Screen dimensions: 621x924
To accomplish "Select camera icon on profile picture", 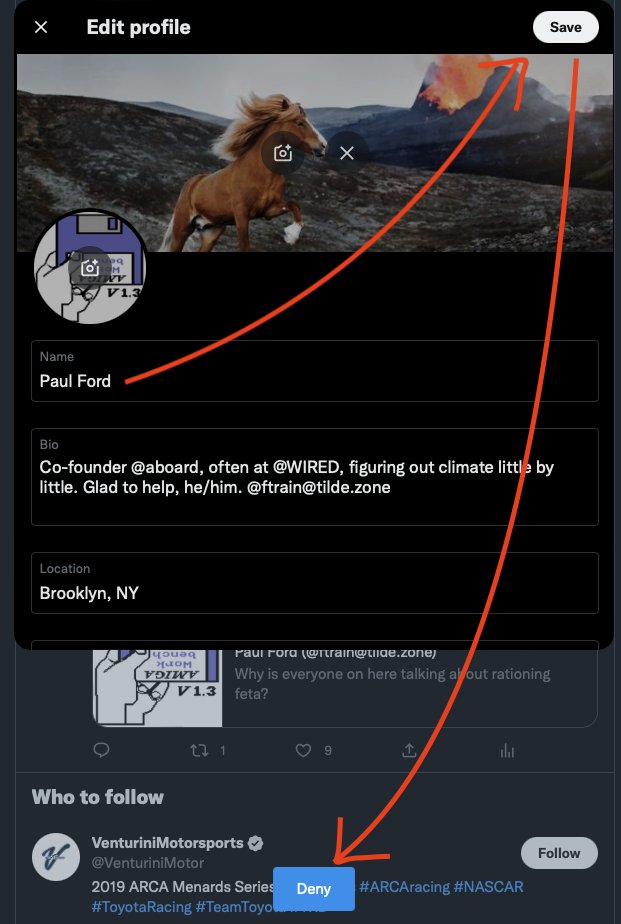I will (90, 267).
